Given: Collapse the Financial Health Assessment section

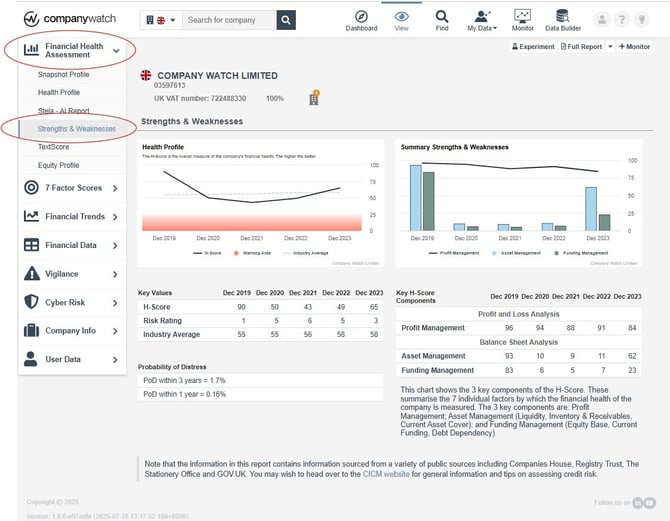Looking at the screenshot, I should pyautogui.click(x=116, y=51).
